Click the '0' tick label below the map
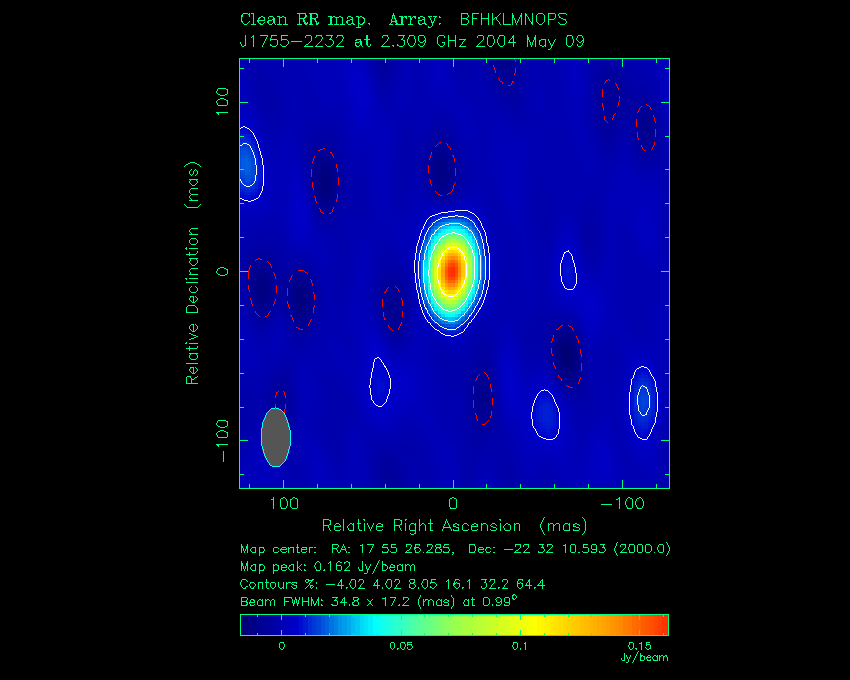 [453, 504]
